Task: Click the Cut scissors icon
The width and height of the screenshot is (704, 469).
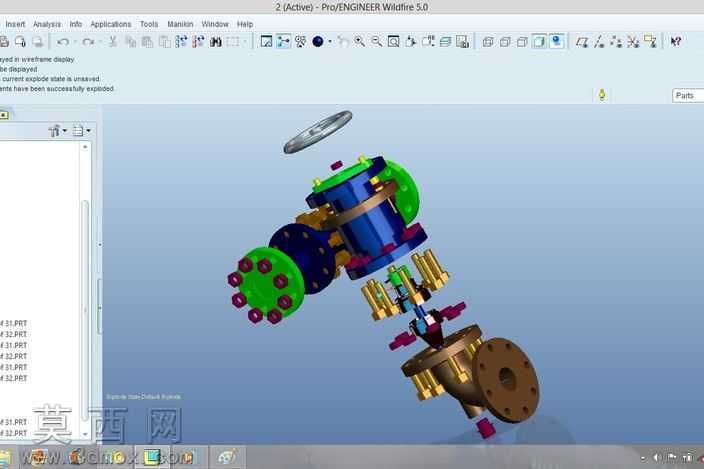Action: [x=113, y=42]
